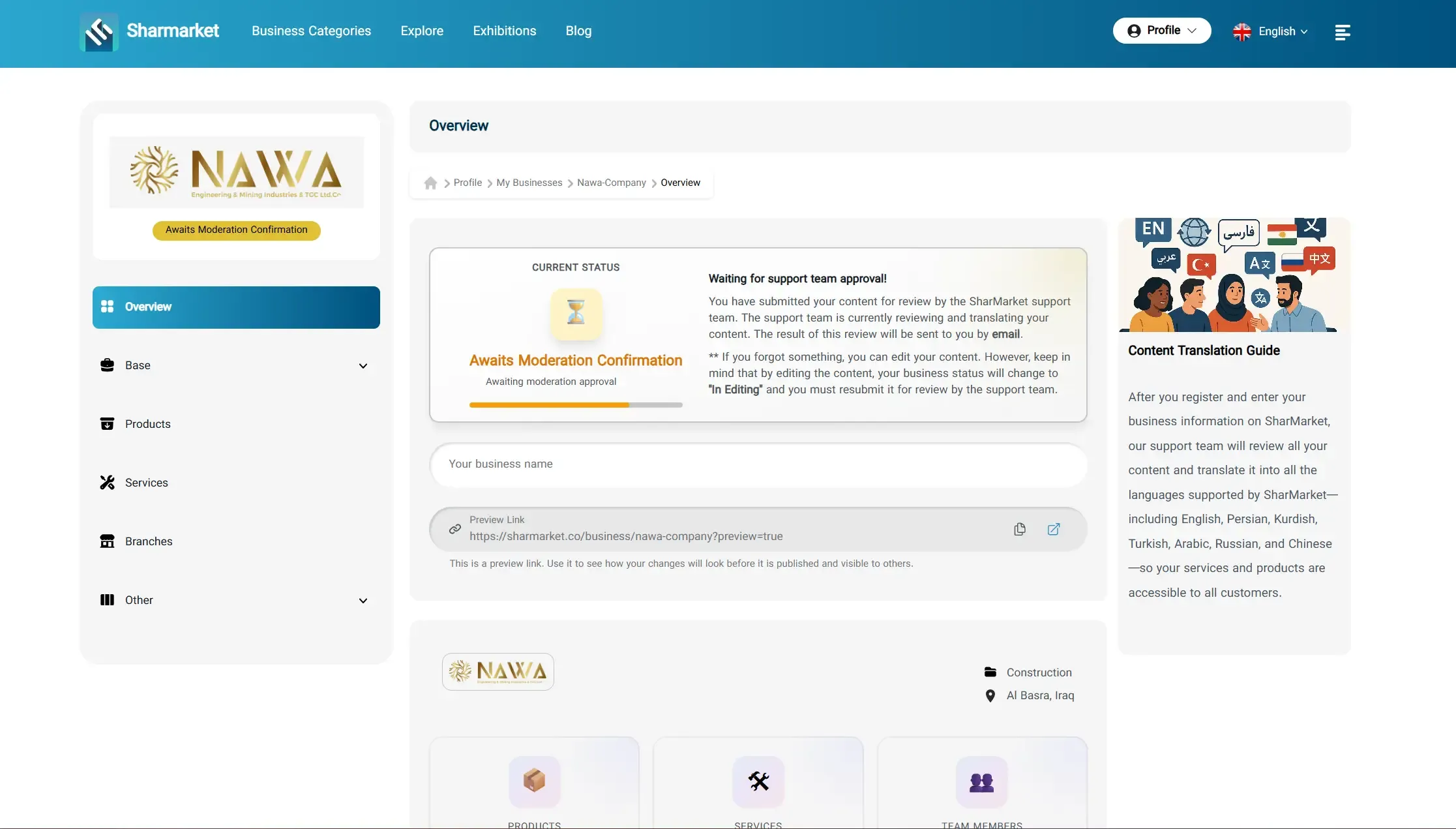The height and width of the screenshot is (829, 1456).
Task: Click the Products box icon in sidebar
Action: (108, 424)
